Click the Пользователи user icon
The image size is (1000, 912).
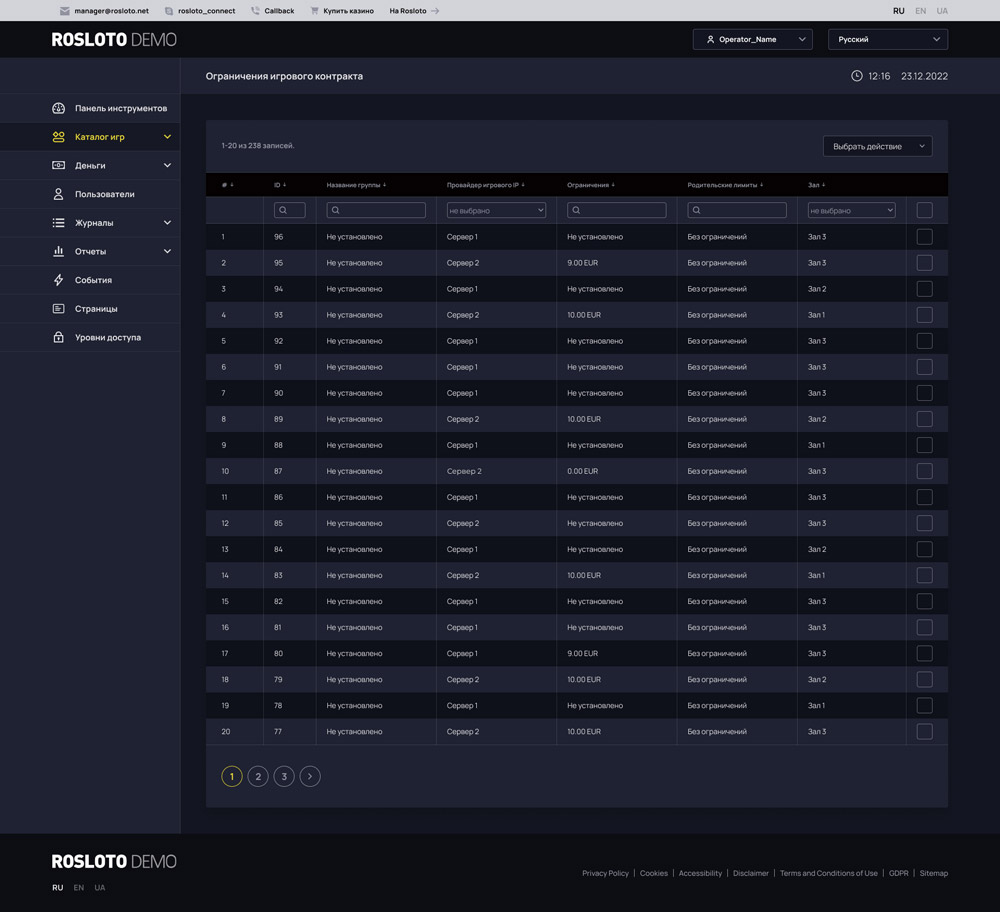58,194
